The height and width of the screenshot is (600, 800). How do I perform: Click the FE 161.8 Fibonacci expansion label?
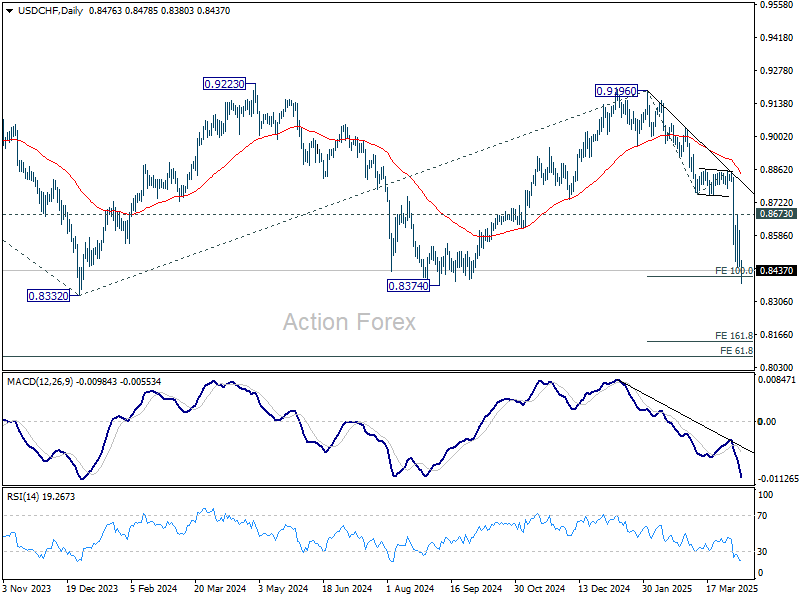734,336
